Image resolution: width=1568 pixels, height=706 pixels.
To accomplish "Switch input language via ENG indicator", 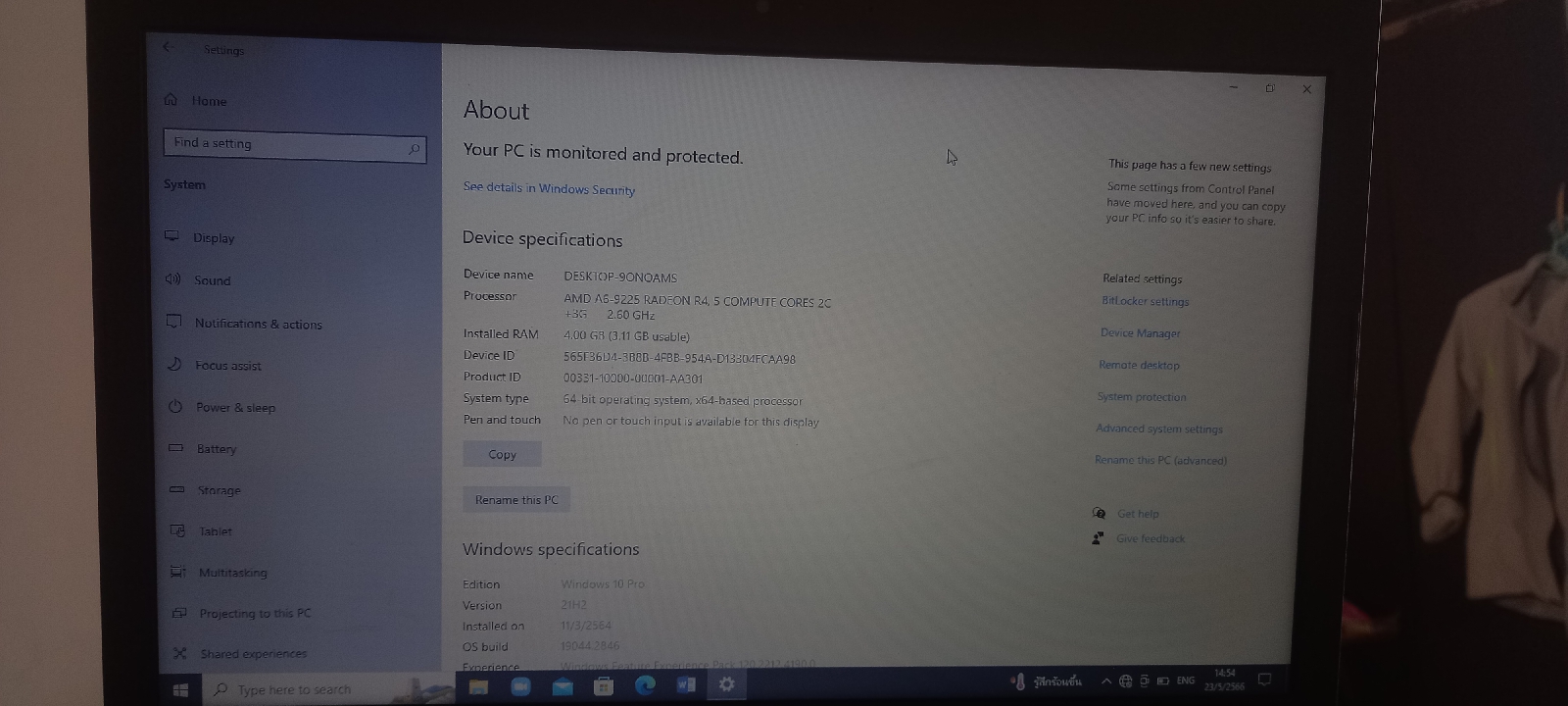I will click(1186, 681).
